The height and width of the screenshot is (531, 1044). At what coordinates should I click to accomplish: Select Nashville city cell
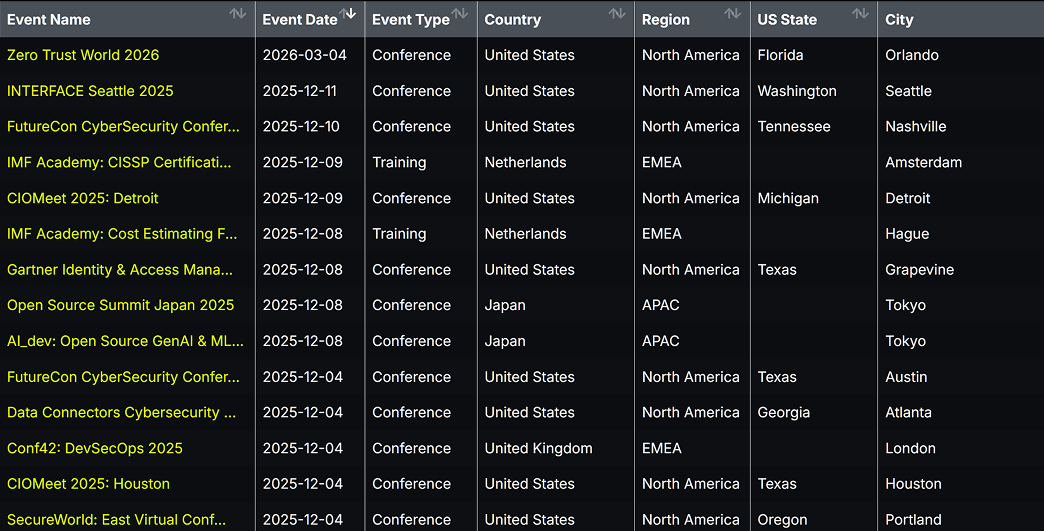[x=915, y=126]
